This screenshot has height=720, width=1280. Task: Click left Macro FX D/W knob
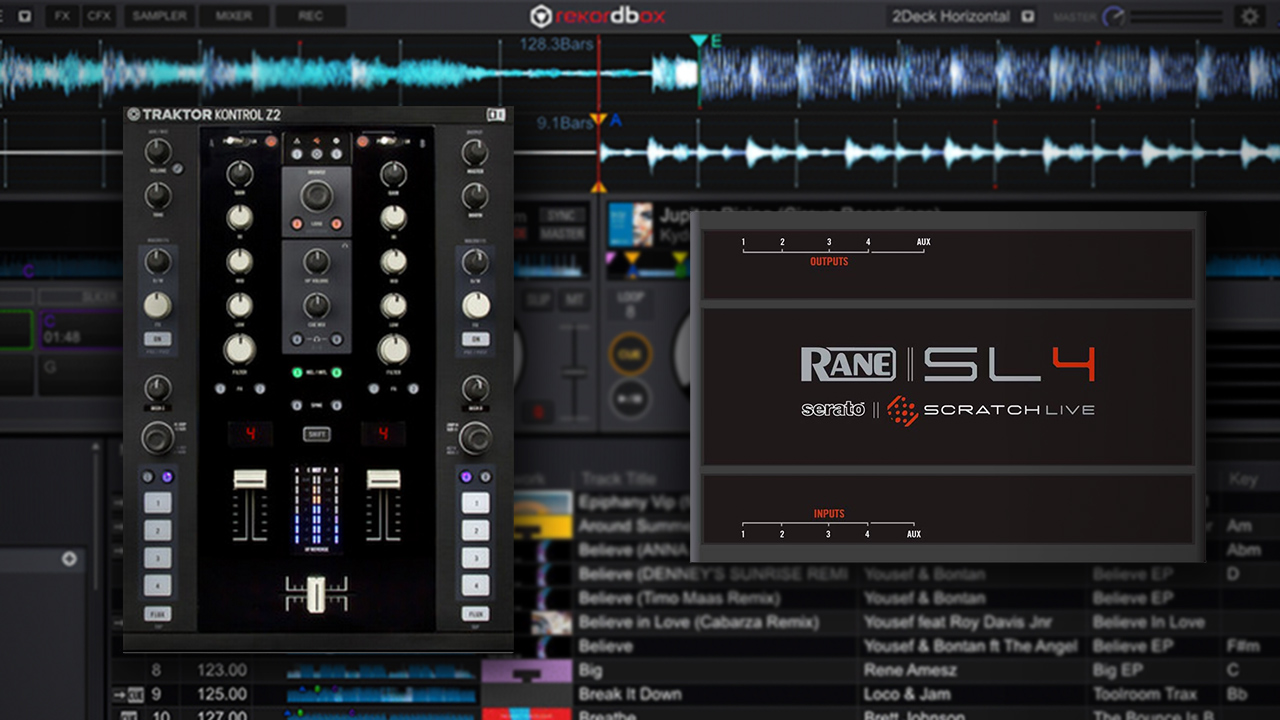click(157, 262)
